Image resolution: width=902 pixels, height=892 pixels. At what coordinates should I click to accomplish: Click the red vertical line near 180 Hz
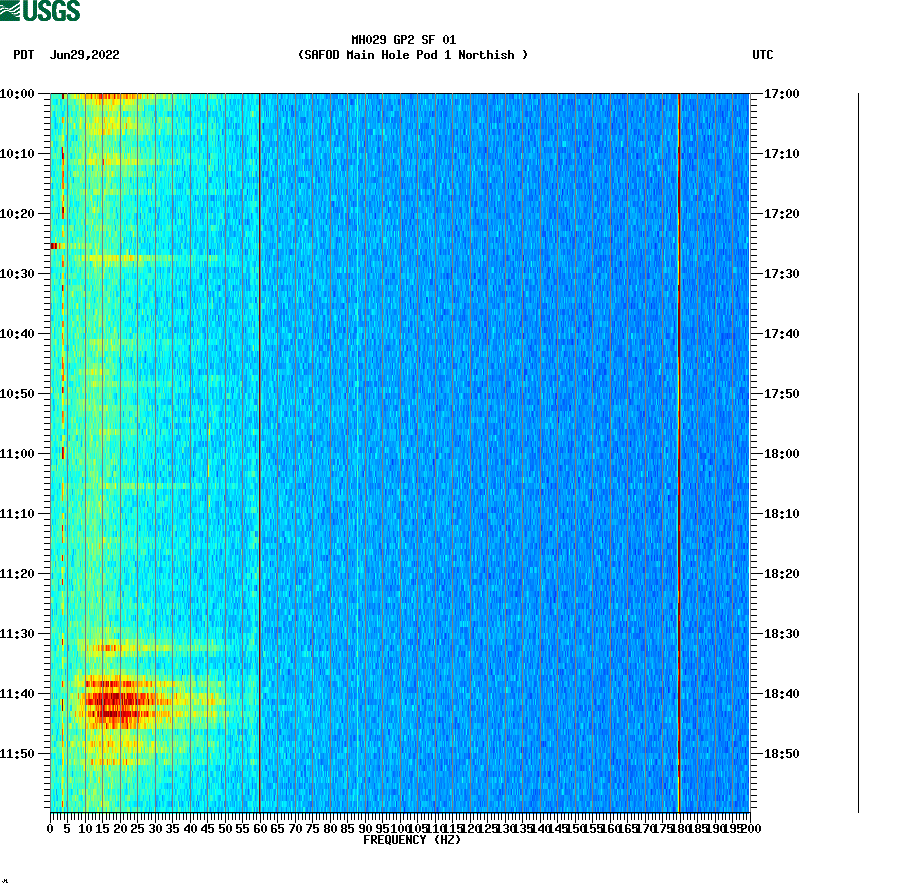click(x=680, y=450)
